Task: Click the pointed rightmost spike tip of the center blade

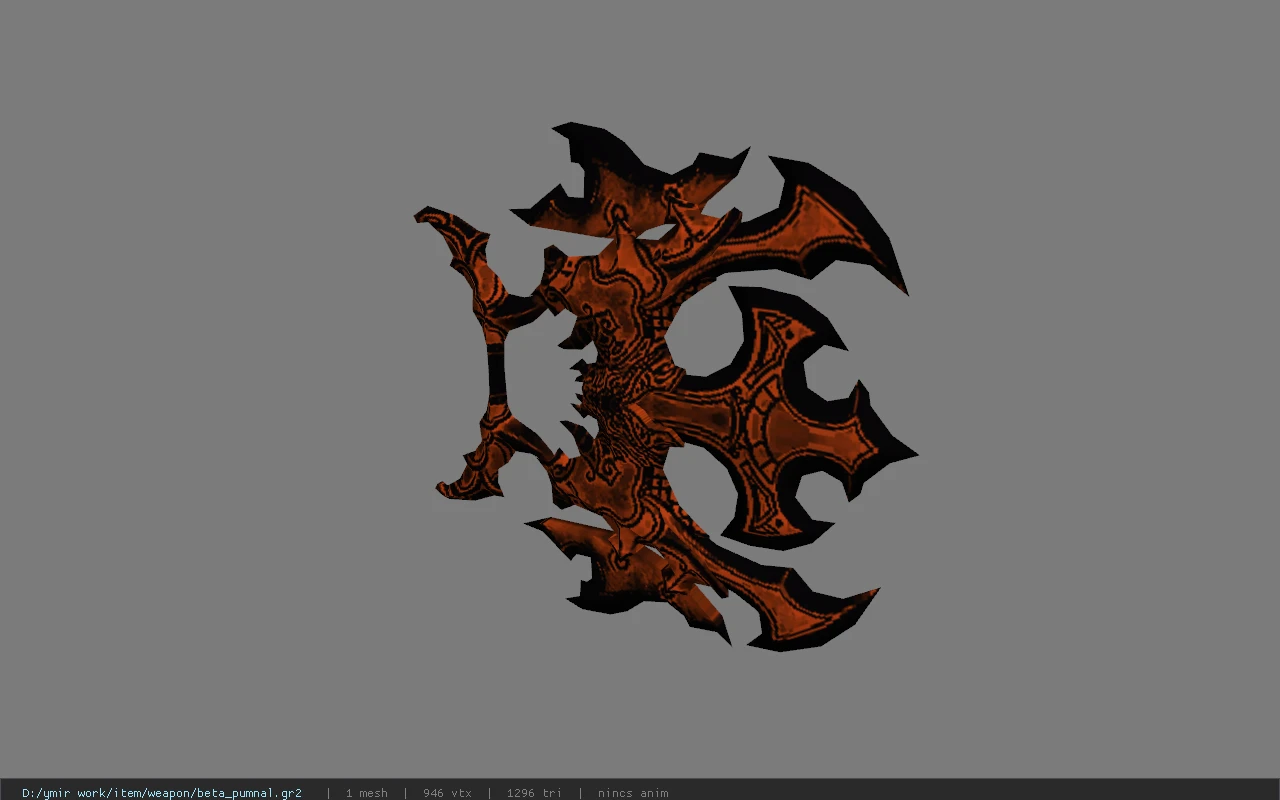Action: (x=908, y=455)
